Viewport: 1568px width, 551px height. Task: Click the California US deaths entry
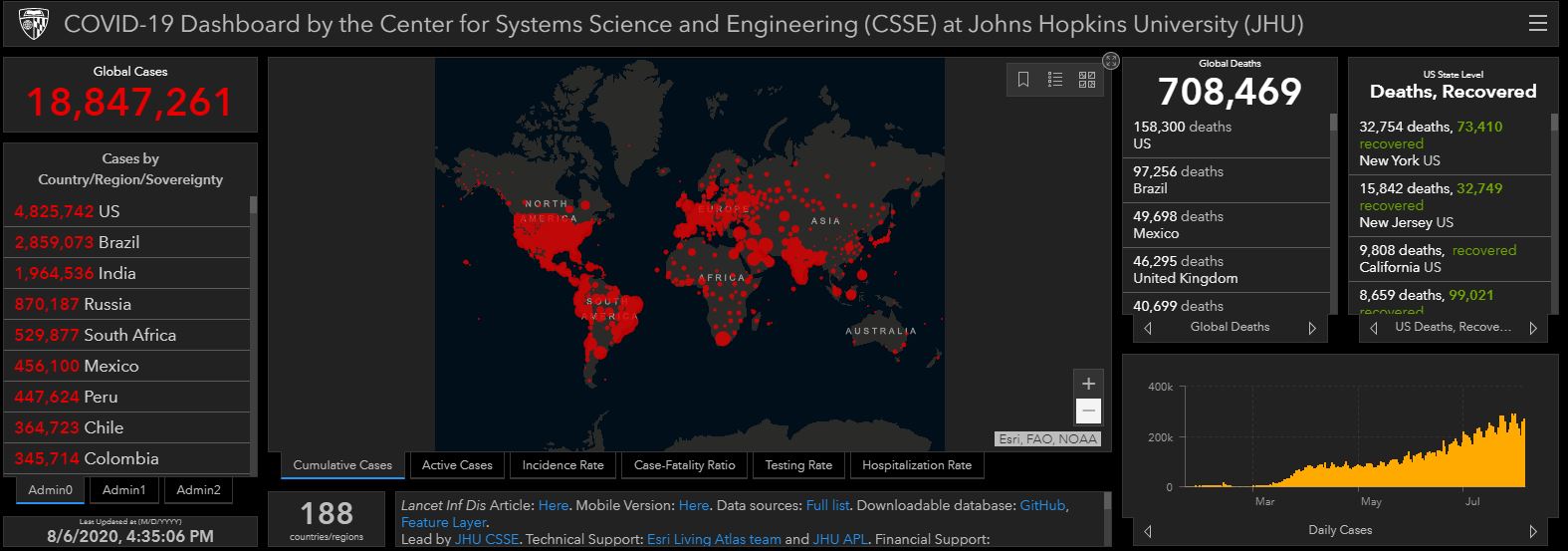[x=1452, y=259]
